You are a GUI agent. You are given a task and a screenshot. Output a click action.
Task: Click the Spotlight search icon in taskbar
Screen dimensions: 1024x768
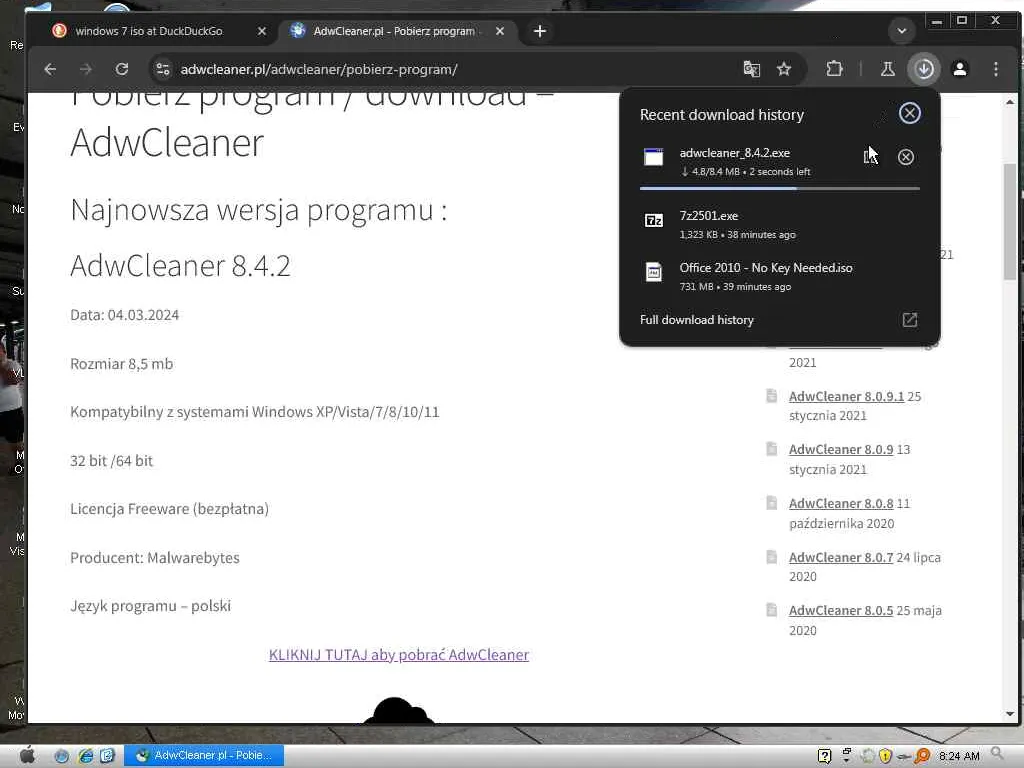point(997,755)
